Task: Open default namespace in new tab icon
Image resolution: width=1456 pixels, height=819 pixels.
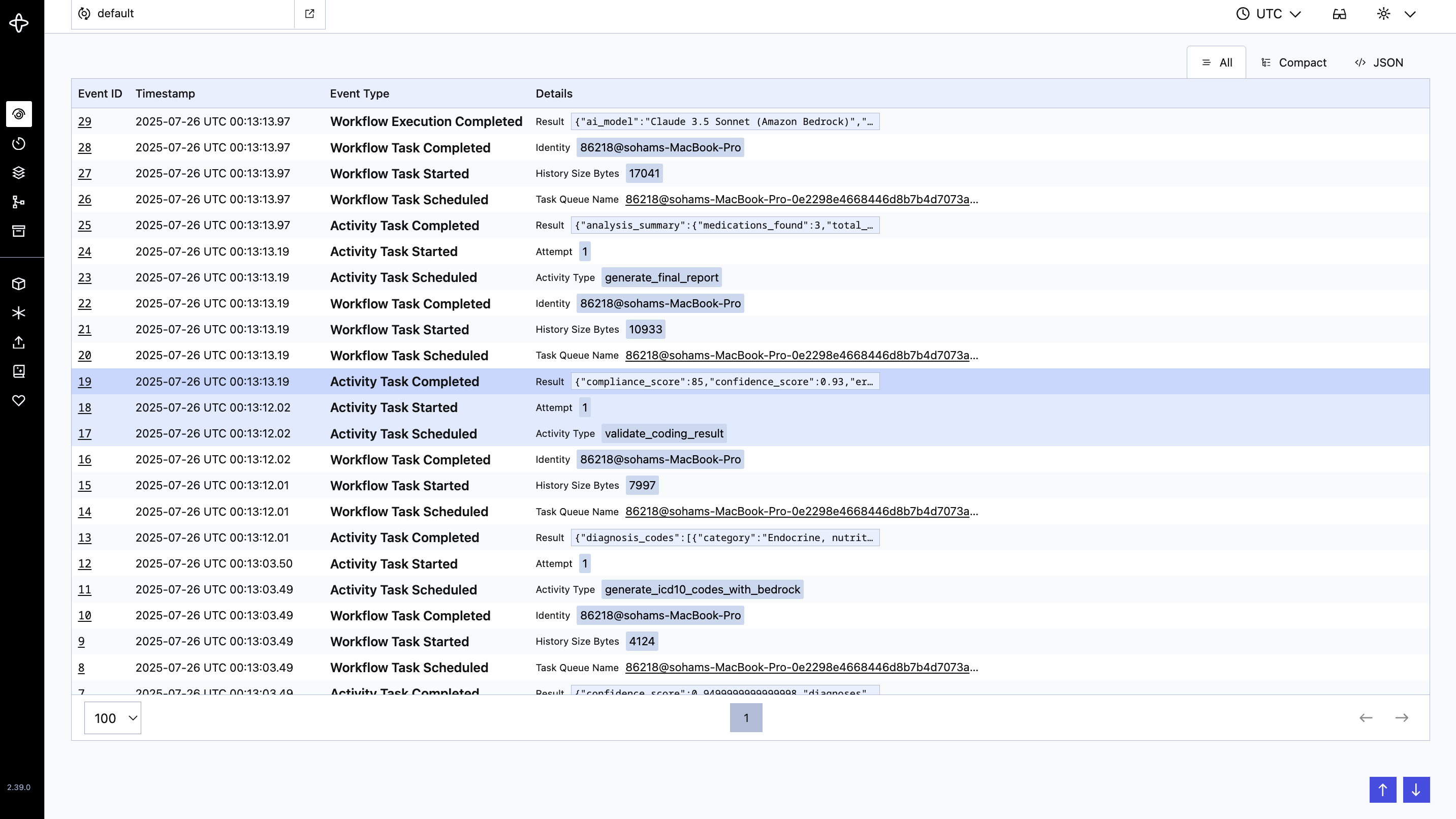Action: [310, 14]
